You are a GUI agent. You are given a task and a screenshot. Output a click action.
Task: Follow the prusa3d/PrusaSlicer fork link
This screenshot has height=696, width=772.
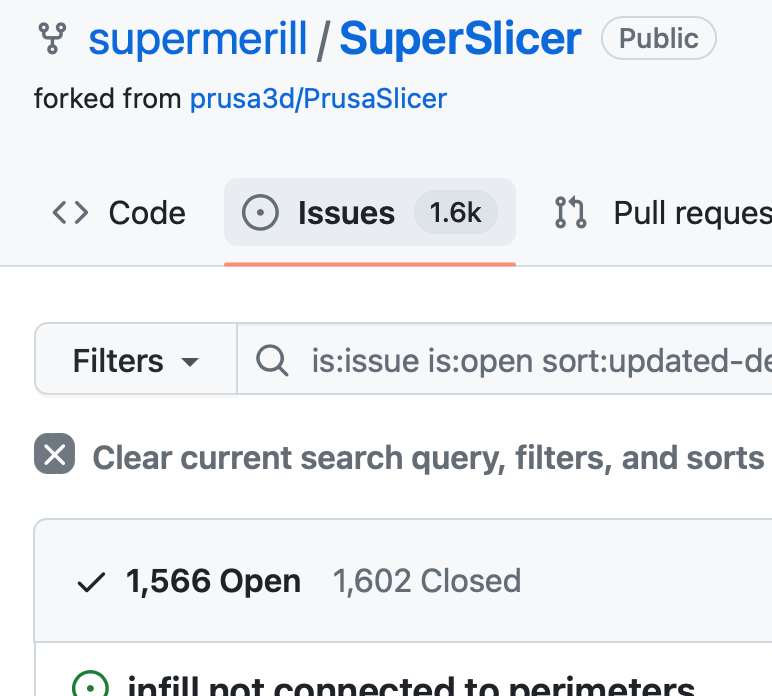(319, 98)
